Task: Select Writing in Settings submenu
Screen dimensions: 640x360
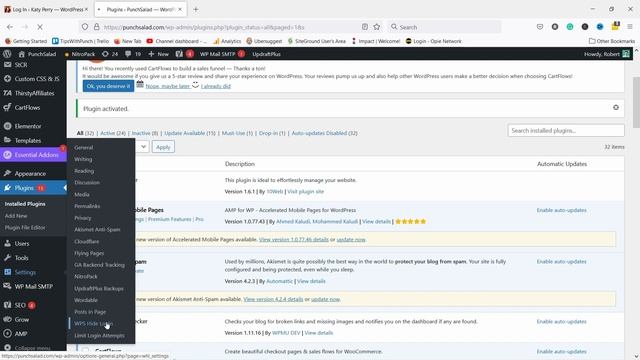Action: pyautogui.click(x=83, y=159)
